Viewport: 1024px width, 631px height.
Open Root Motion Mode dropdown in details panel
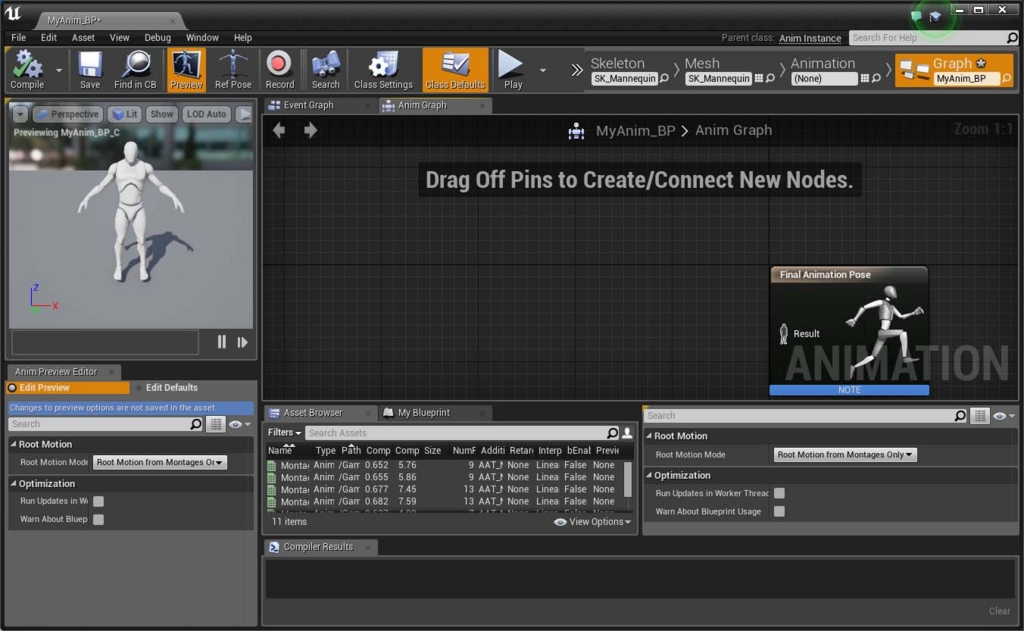pyautogui.click(x=845, y=455)
